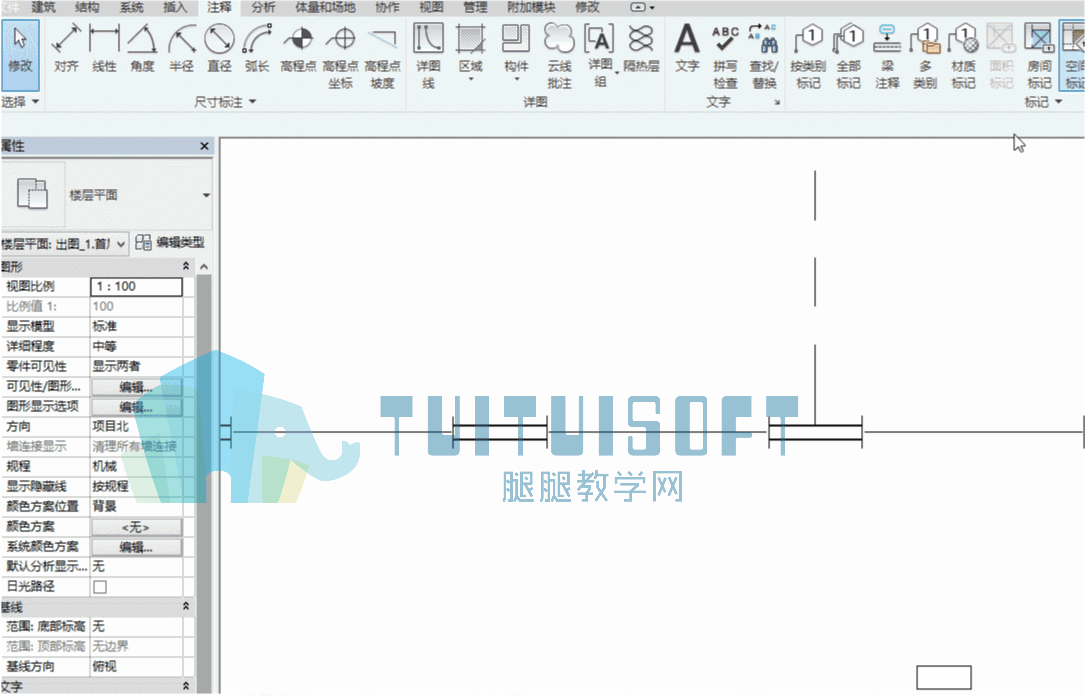1085x696 pixels.
Task: Choose the Linear dimension (线性) tool
Action: (104, 48)
